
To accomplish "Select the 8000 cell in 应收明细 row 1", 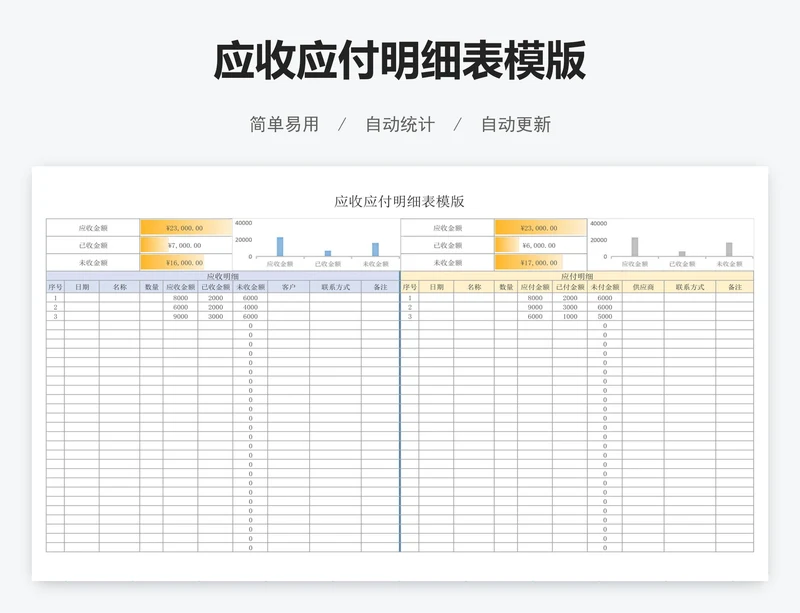I will click(181, 298).
